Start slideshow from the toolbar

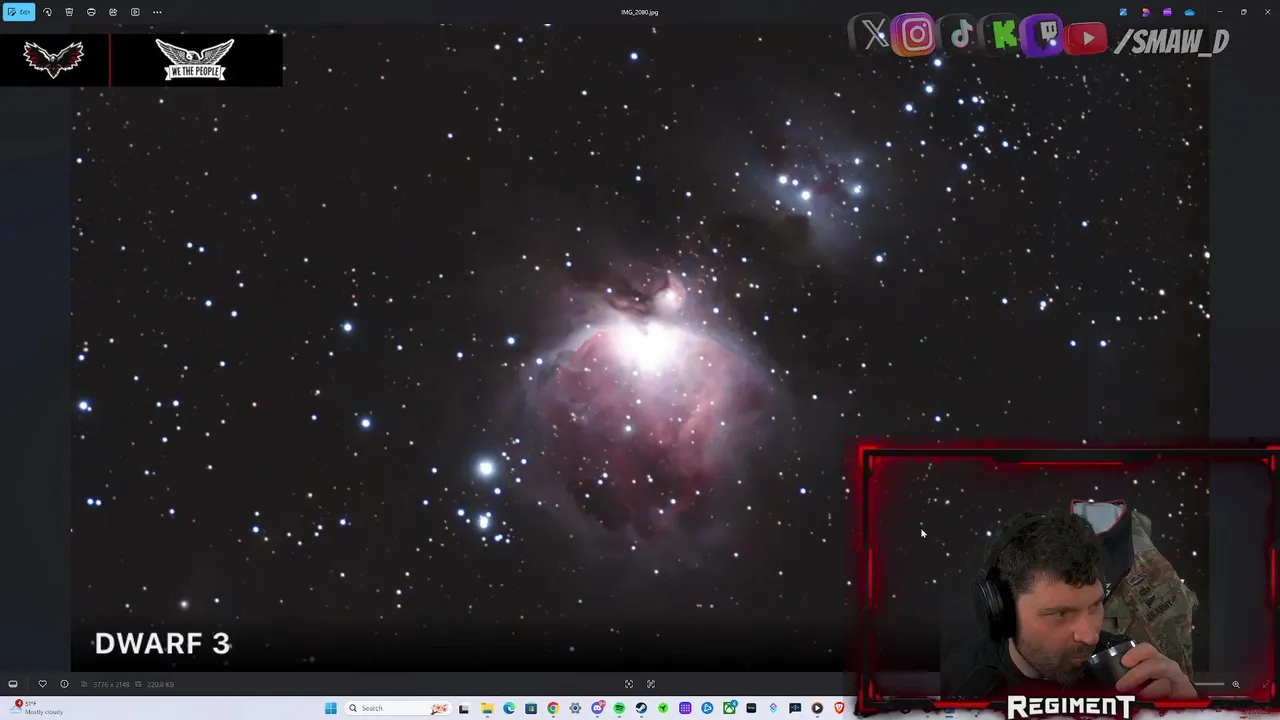click(x=135, y=12)
